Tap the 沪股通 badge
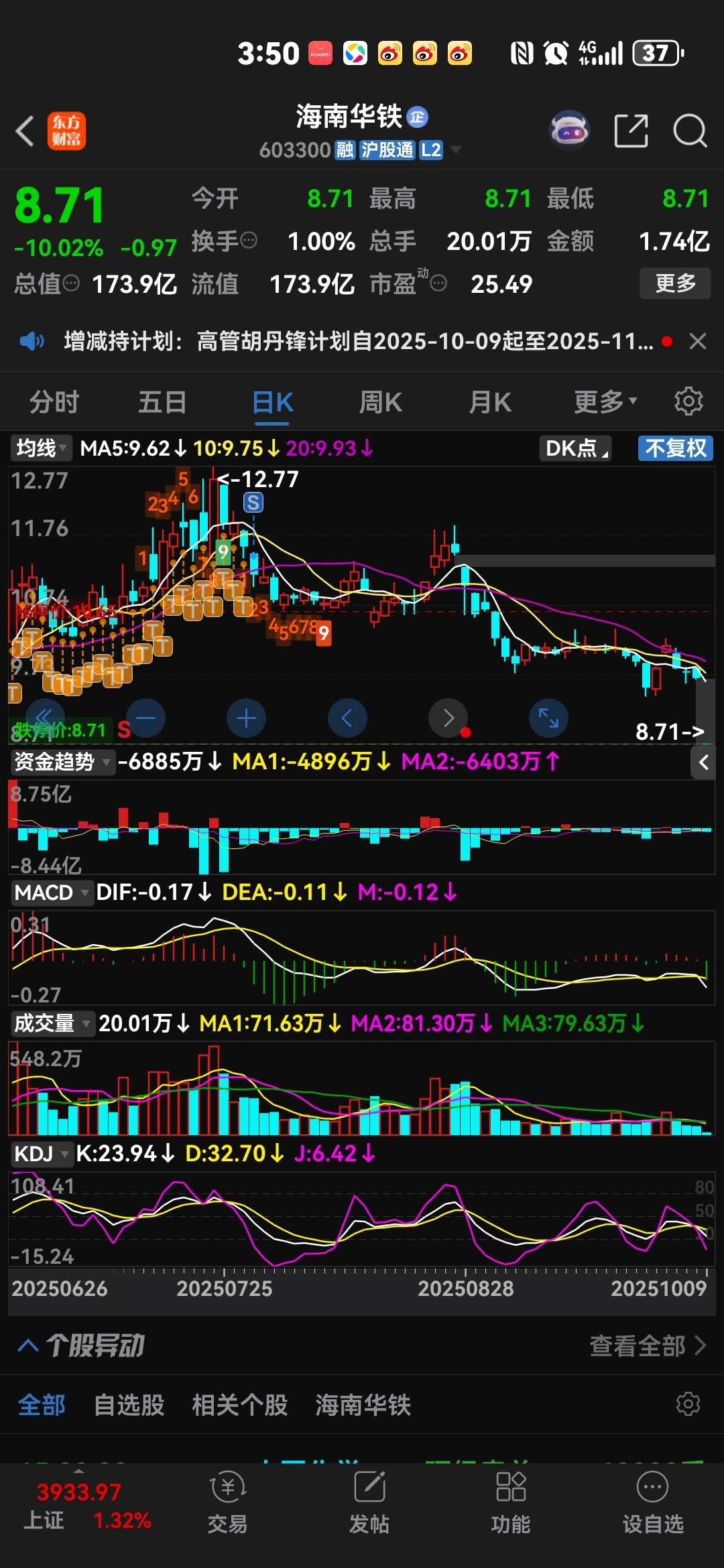 (387, 149)
